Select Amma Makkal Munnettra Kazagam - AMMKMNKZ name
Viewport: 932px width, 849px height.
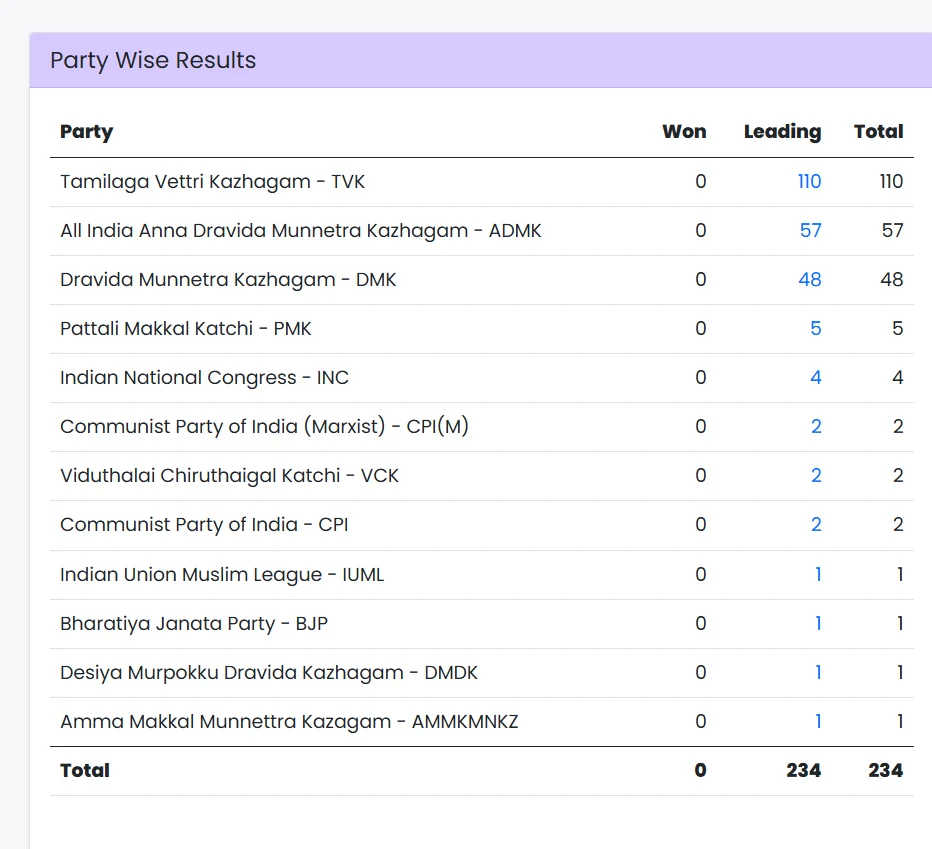[x=289, y=721]
